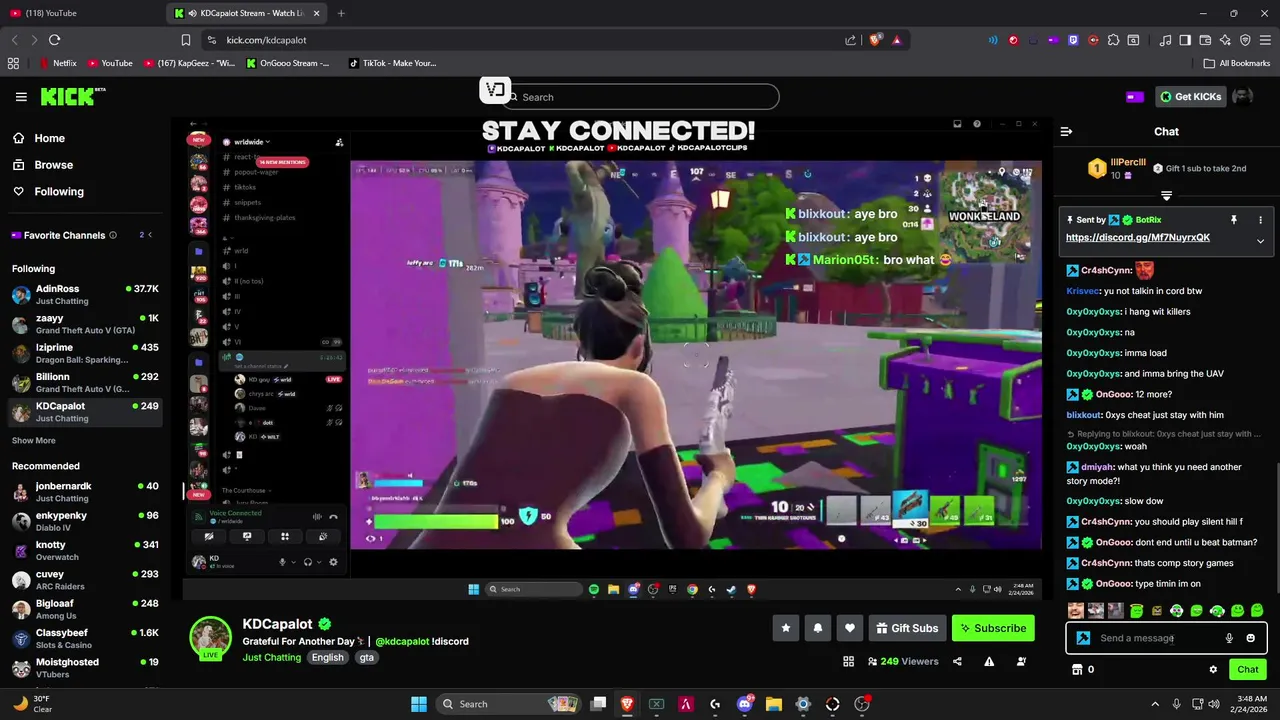The height and width of the screenshot is (720, 1280).
Task: Open chat settings gear icon
Action: [1213, 670]
